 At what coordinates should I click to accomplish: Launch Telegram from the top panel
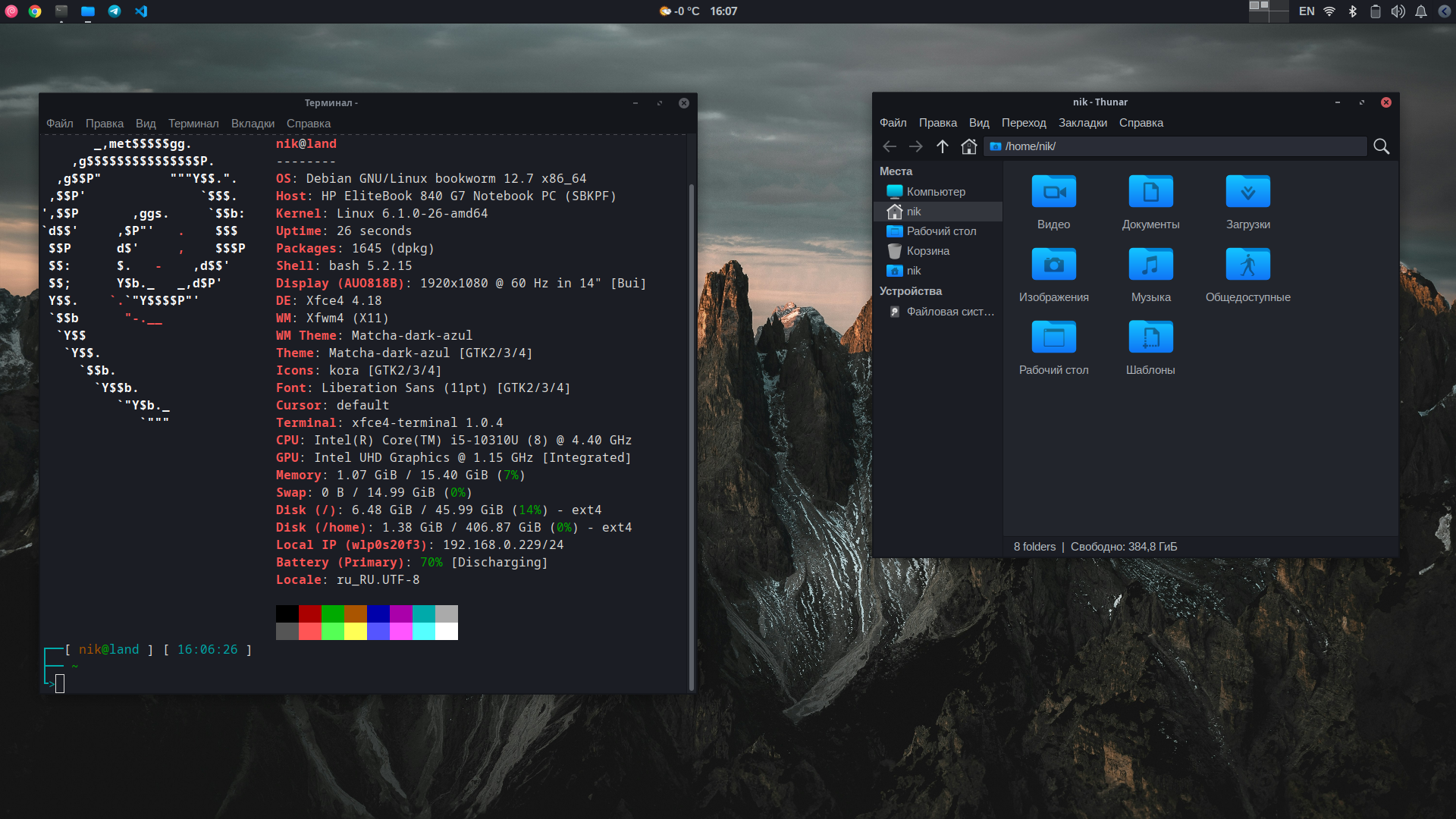[115, 11]
